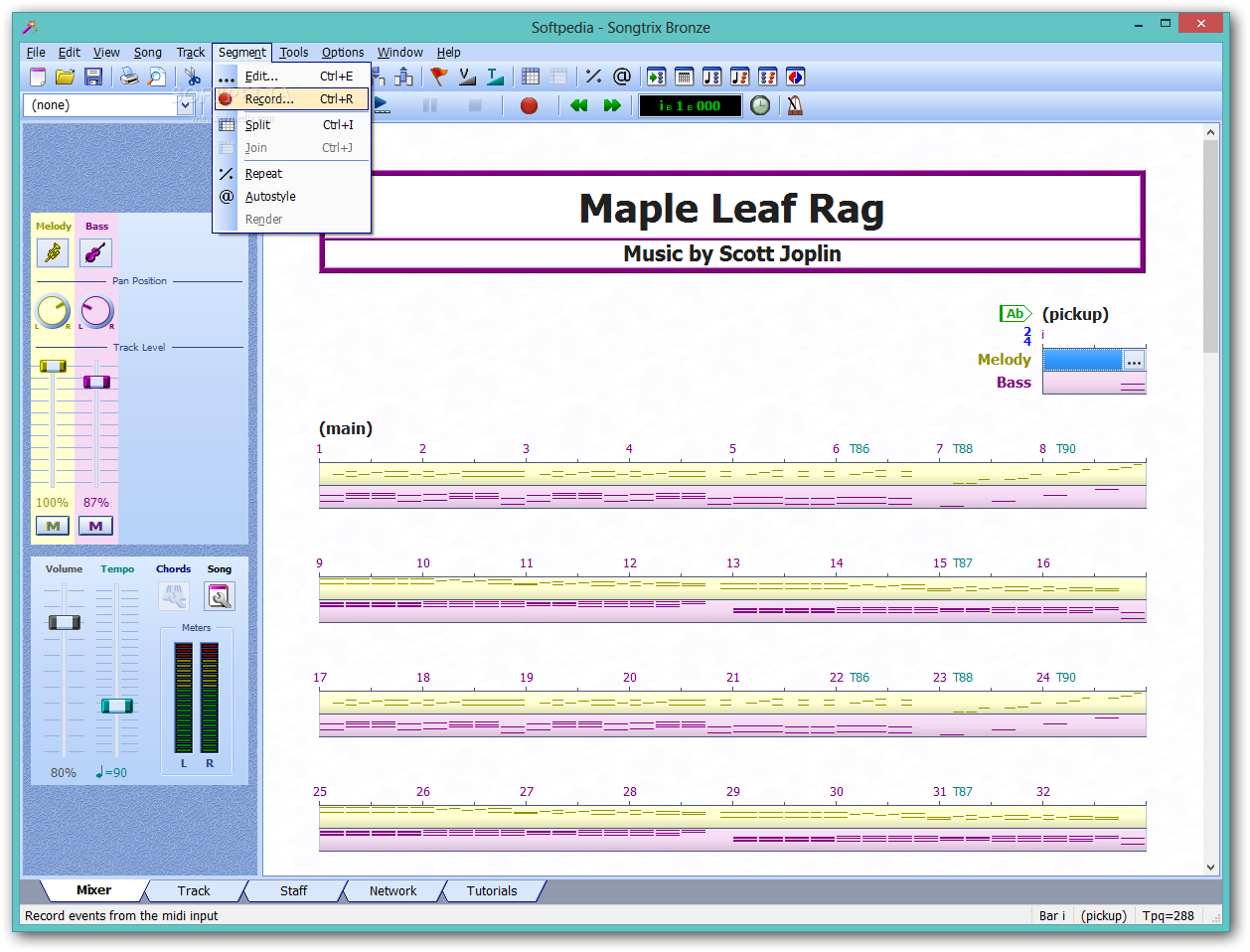Click the blue notes view icon
Viewport: 1250px width, 952px height.
click(x=712, y=77)
